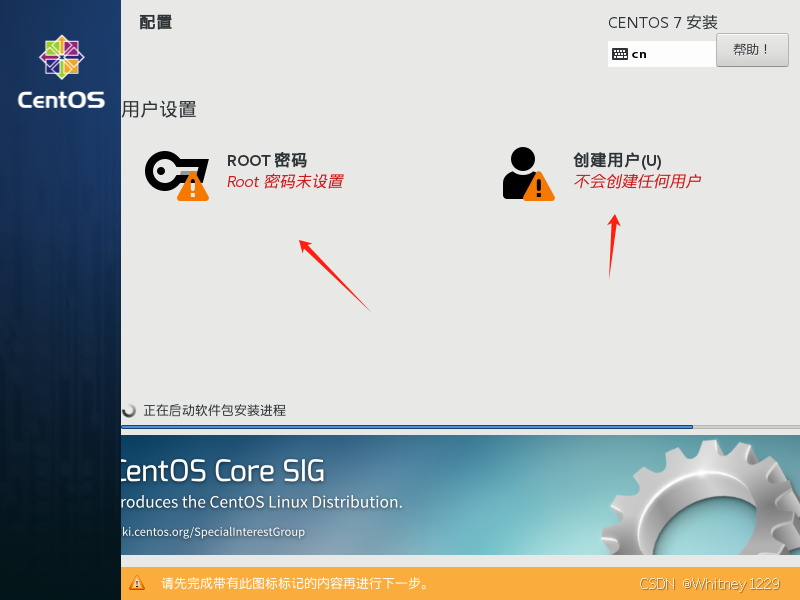Click the 正在启动软件包安装进程 status text

[215, 410]
